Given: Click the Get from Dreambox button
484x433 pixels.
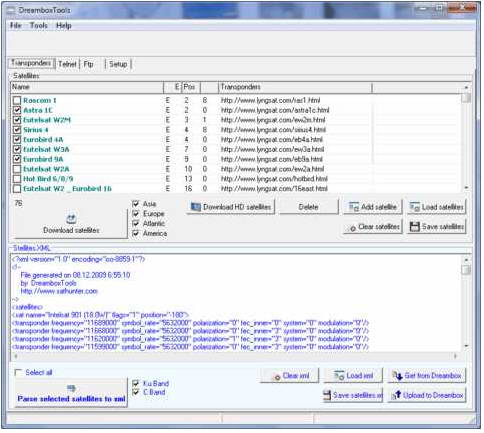Looking at the screenshot, I should tap(427, 376).
